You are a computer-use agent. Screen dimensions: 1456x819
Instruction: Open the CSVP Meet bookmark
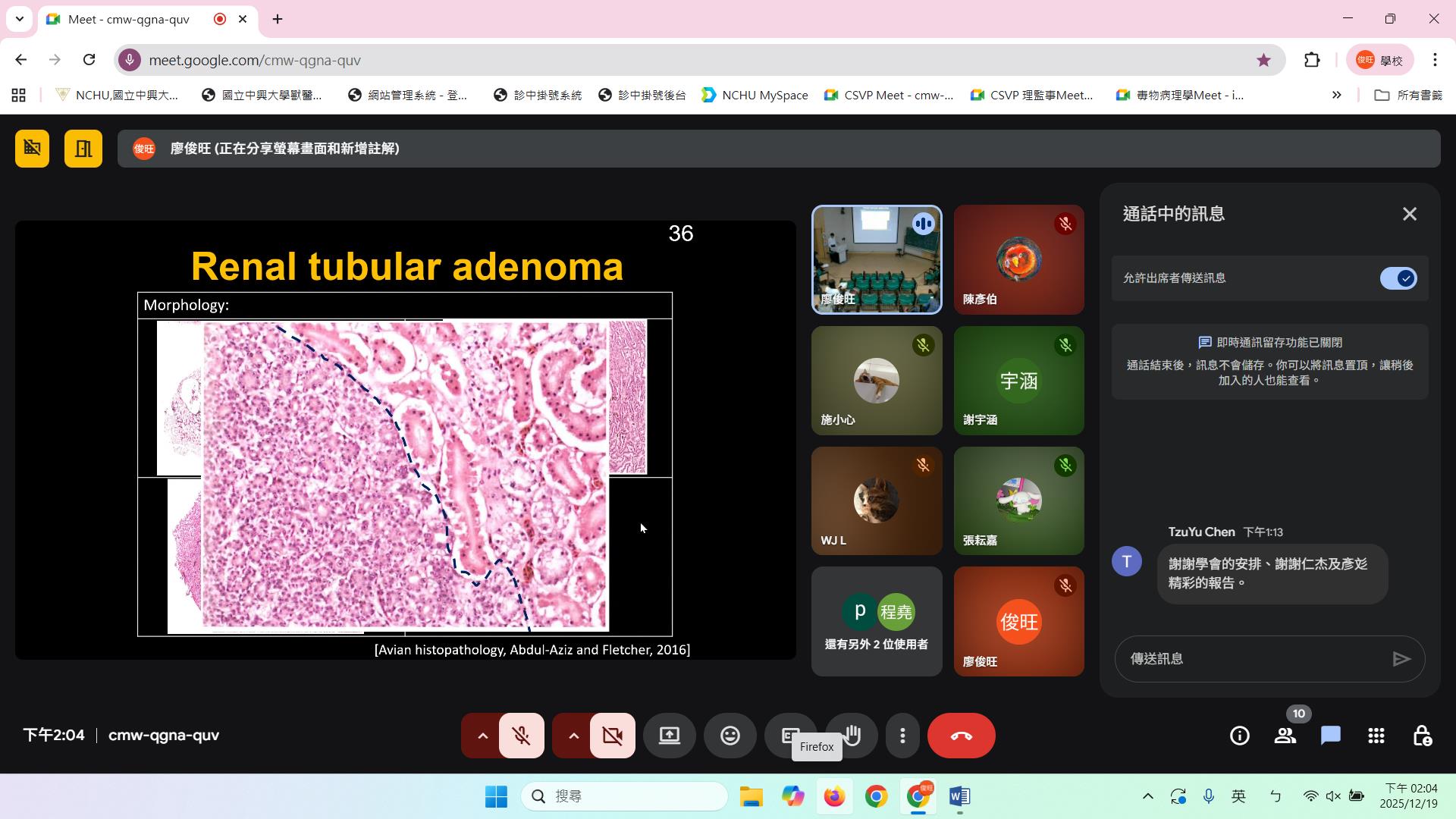pos(890,95)
